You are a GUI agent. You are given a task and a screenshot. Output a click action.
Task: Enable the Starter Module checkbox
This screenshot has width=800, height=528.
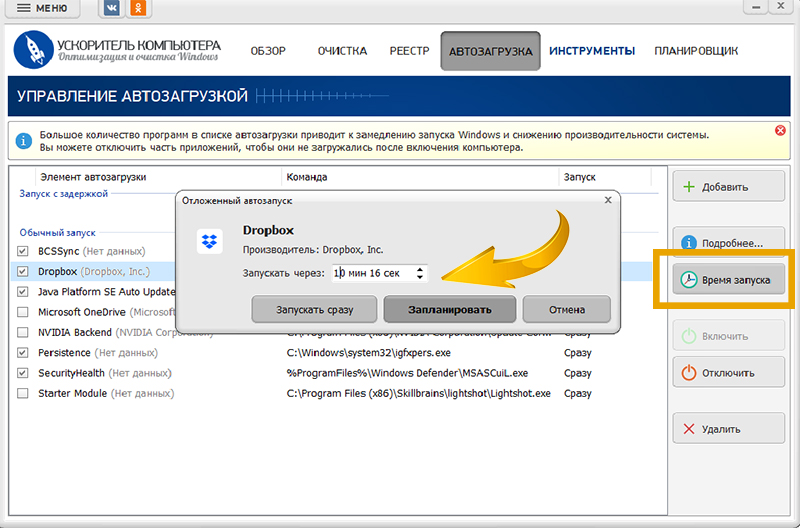[22, 393]
